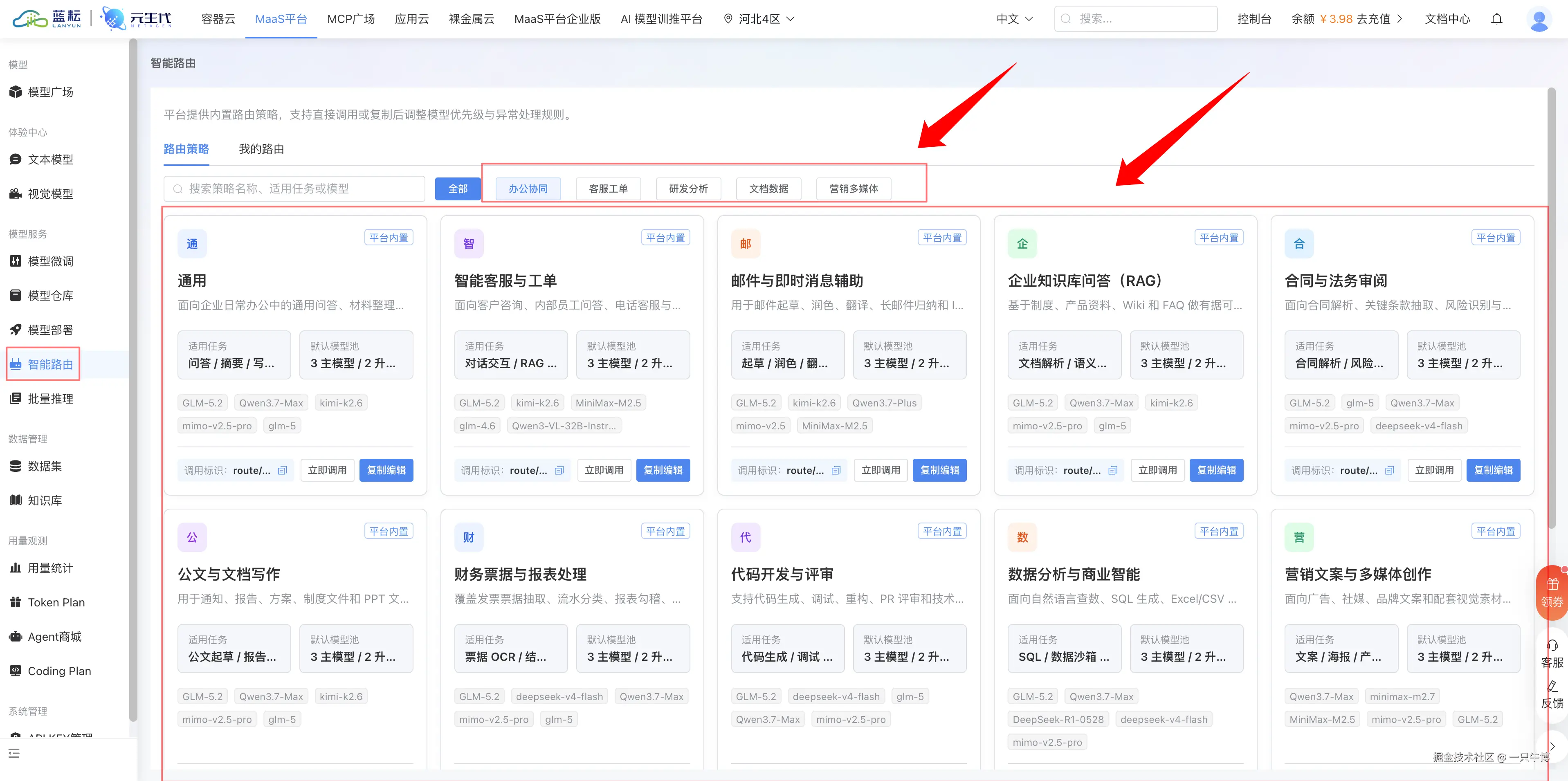Open the user avatar menu
The image size is (1568, 781).
[1539, 20]
